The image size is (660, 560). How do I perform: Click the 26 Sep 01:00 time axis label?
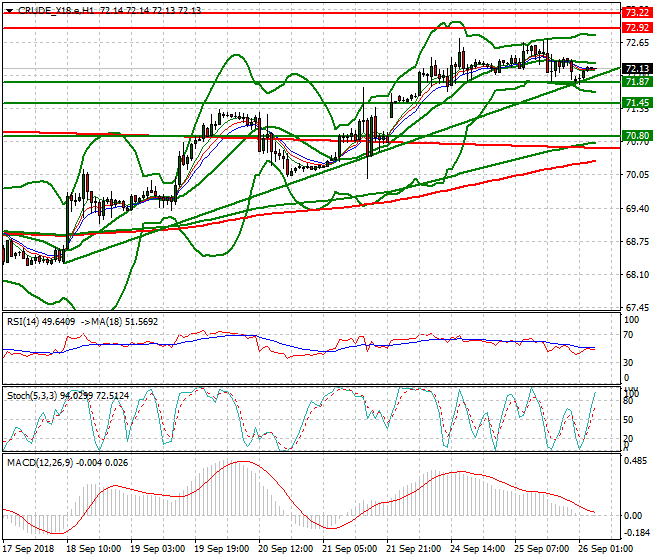pos(606,549)
